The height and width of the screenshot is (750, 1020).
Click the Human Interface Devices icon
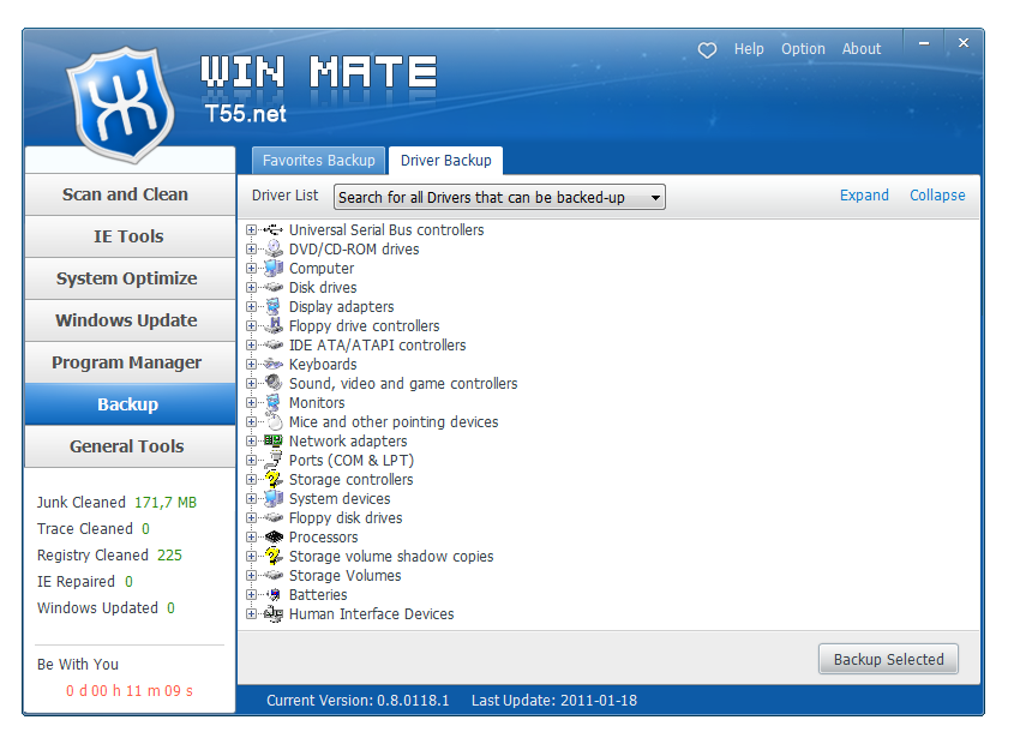[x=273, y=613]
